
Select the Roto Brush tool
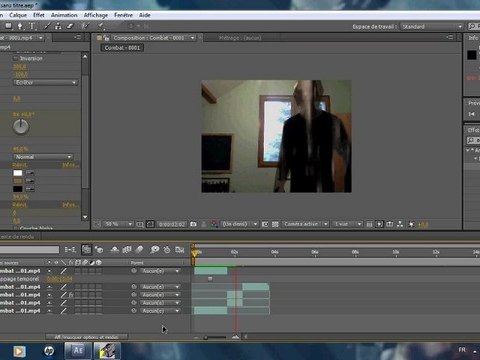coord(85,26)
